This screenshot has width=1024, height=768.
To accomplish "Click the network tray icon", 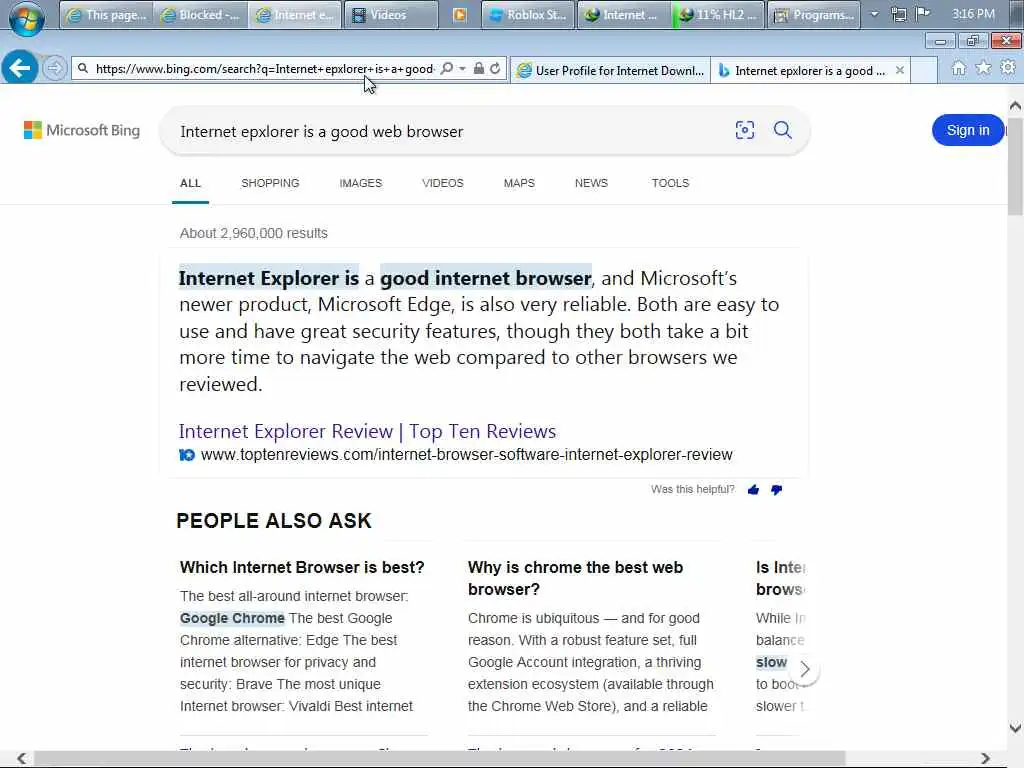I will (899, 14).
